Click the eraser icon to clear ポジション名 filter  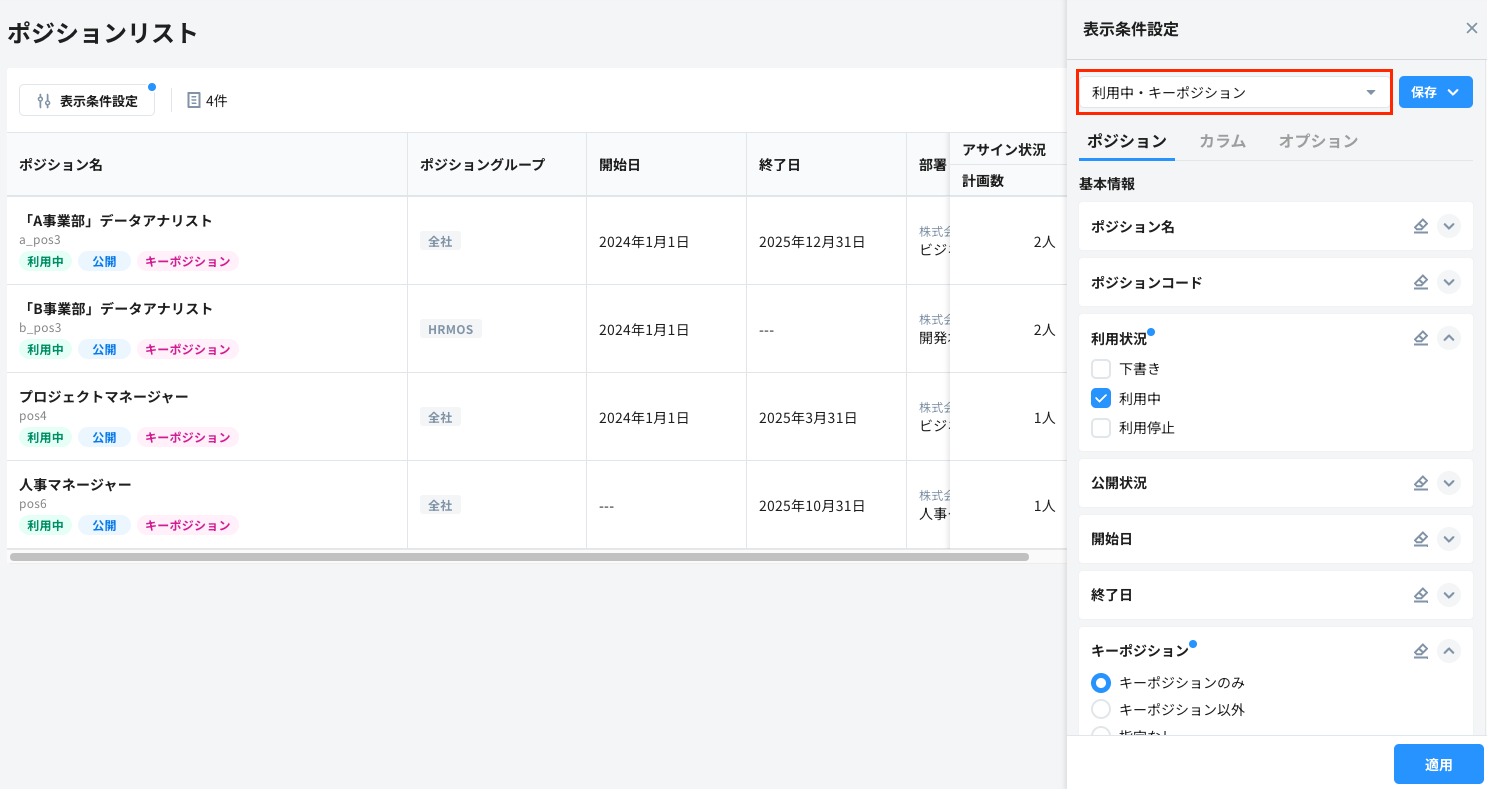pyautogui.click(x=1421, y=226)
